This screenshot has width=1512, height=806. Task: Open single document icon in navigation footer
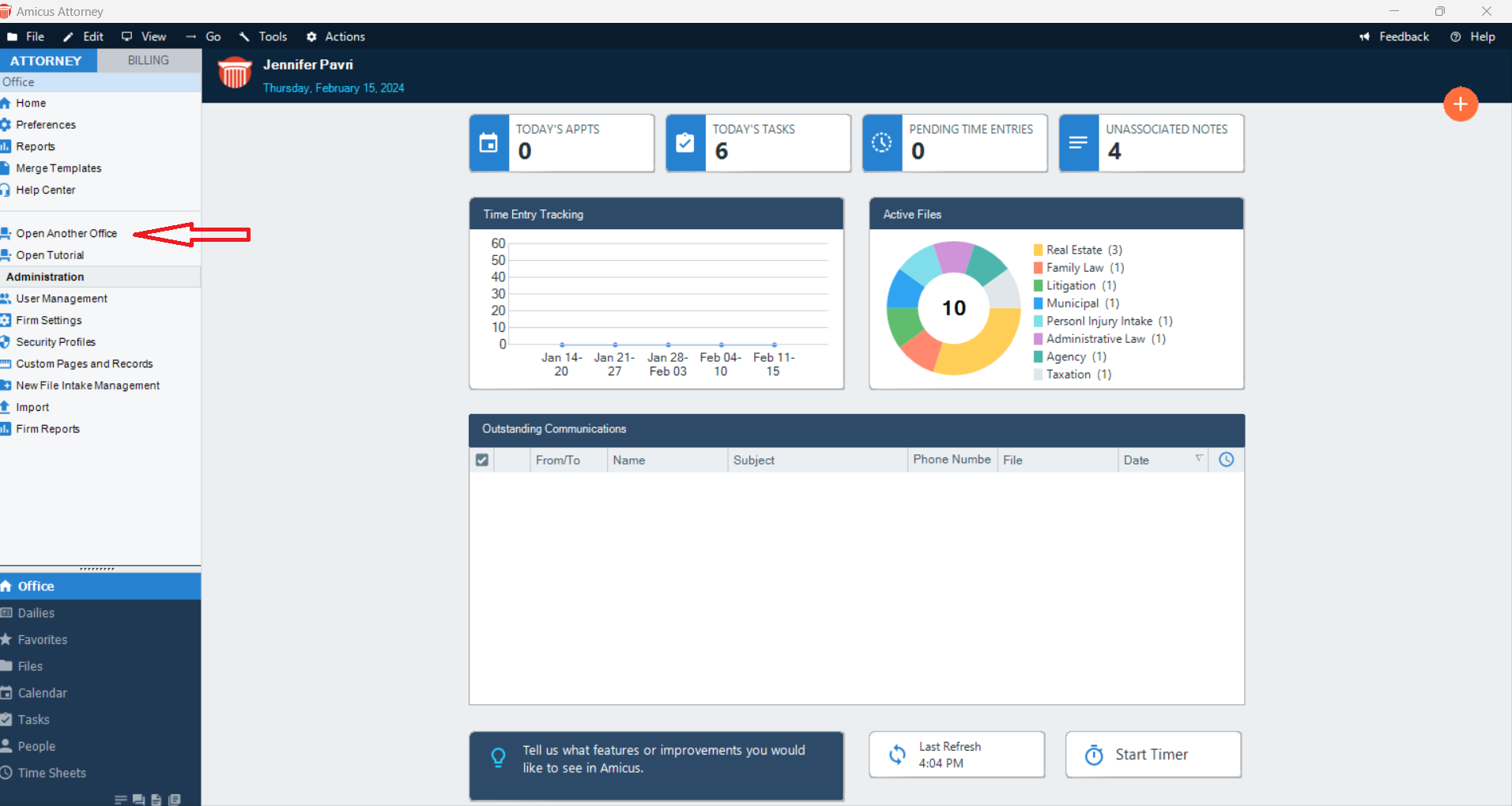pyautogui.click(x=156, y=800)
